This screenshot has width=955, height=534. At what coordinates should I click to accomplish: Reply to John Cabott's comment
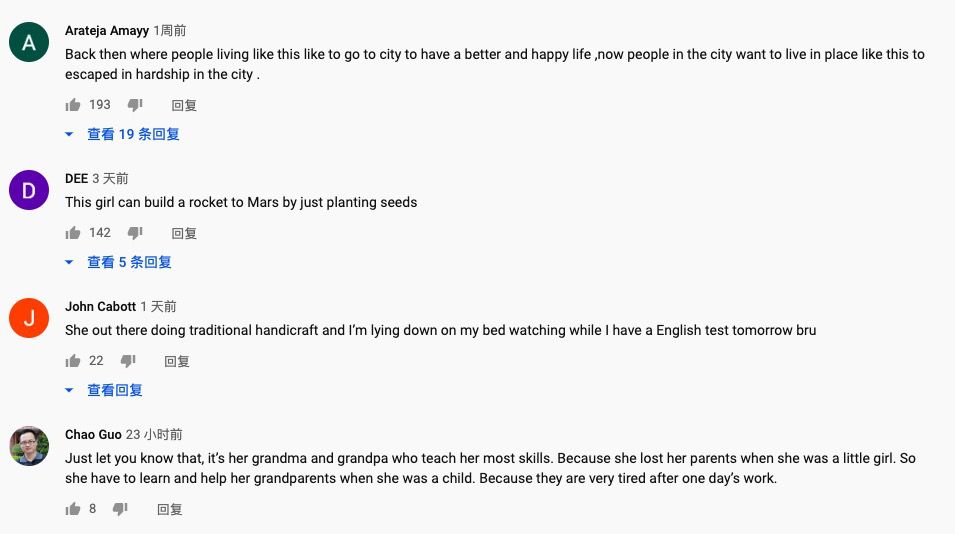pos(177,361)
